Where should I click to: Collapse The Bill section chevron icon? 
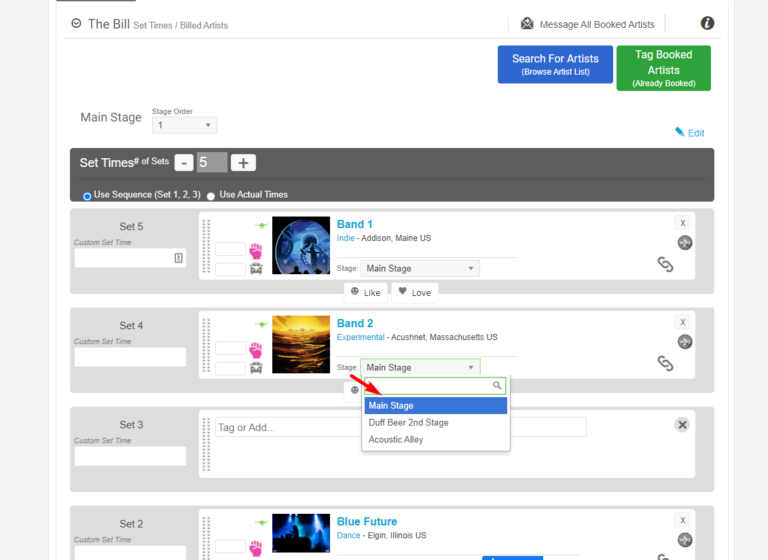click(76, 23)
